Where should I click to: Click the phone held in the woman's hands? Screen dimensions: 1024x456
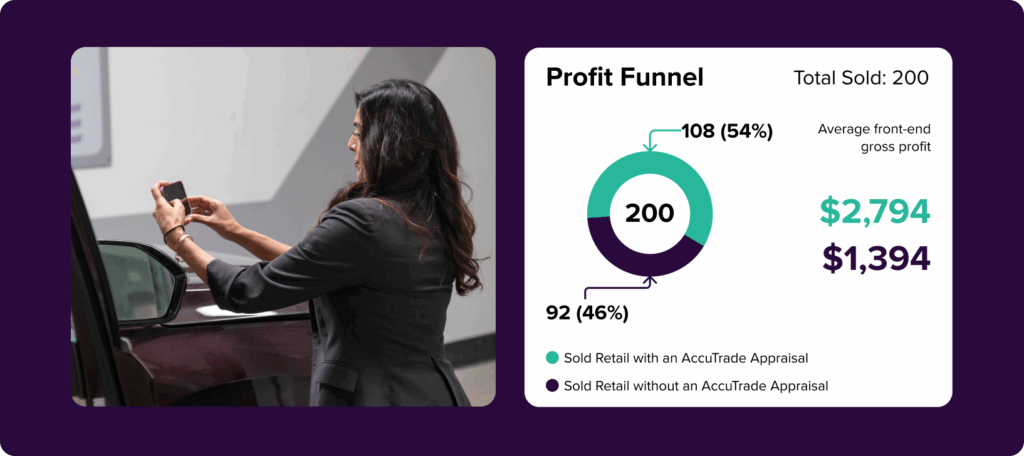pos(175,192)
